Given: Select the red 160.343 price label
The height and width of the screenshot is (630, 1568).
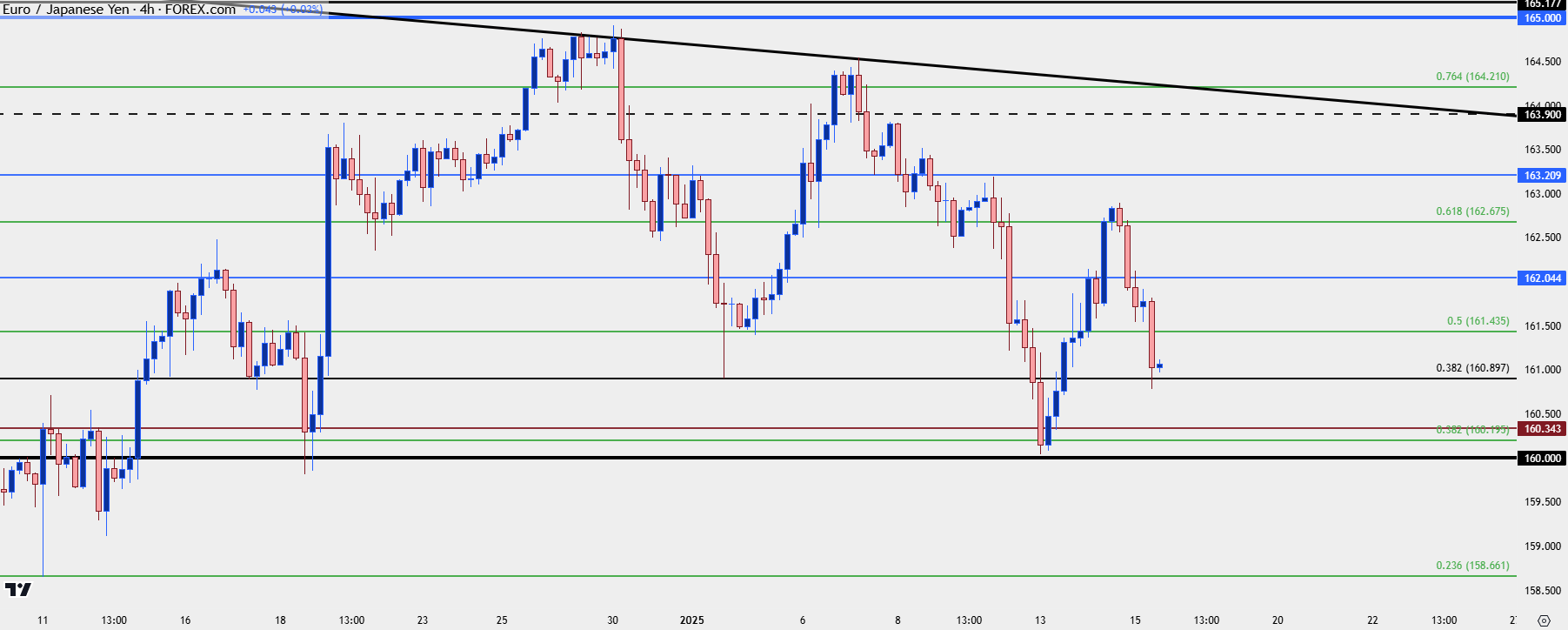Looking at the screenshot, I should click(1543, 428).
